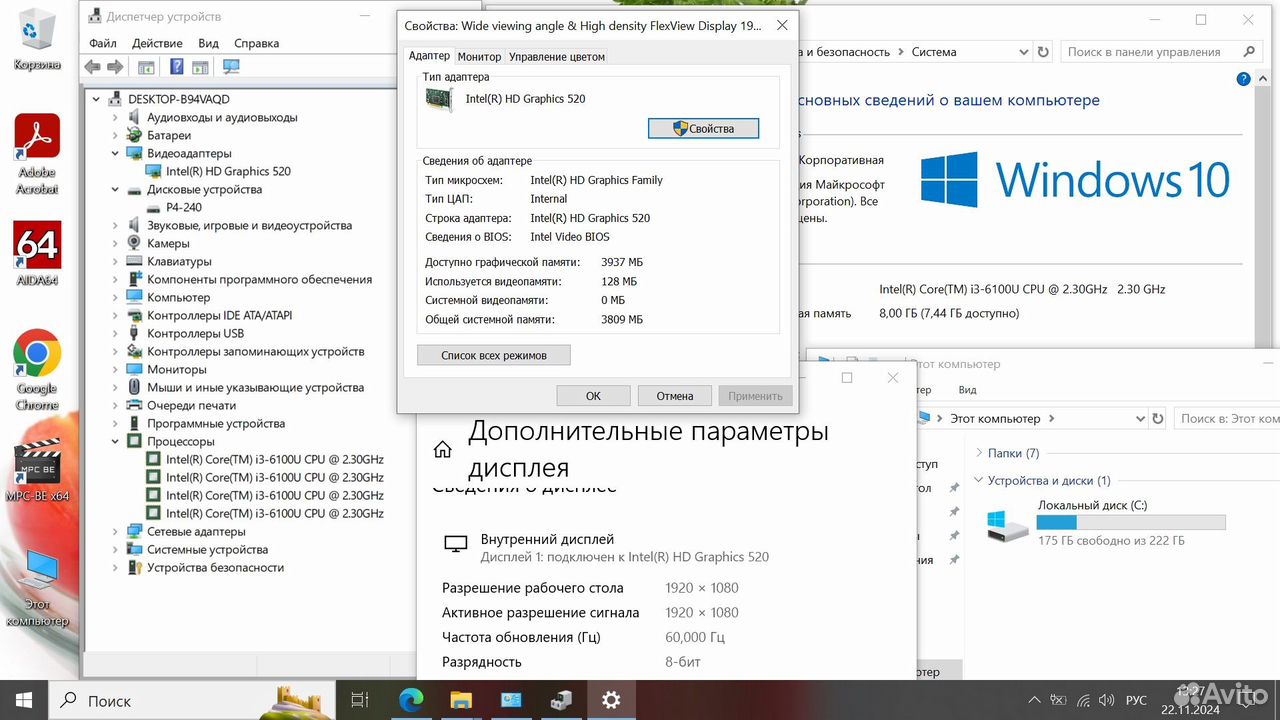This screenshot has width=1280, height=720.
Task: Expand the 'Папки (7)' group in Explorer
Action: tap(979, 453)
